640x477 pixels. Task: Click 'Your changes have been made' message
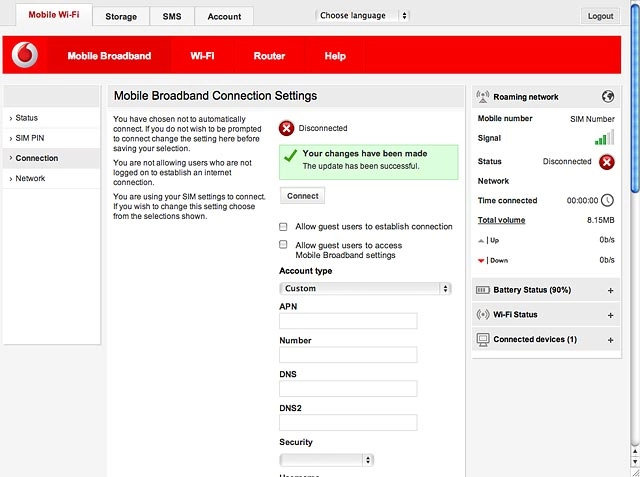click(365, 153)
